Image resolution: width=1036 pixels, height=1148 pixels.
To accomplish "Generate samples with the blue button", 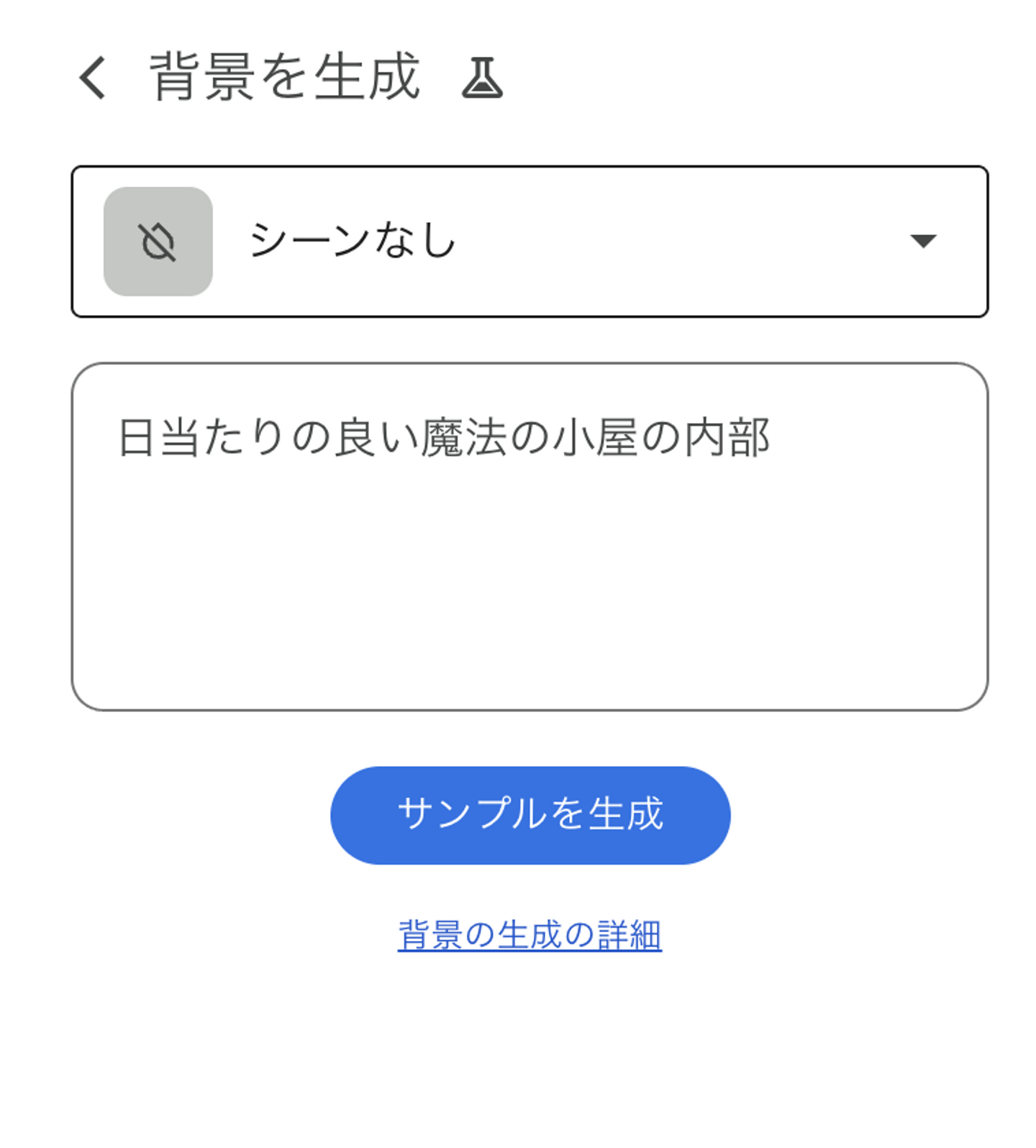I will coord(530,815).
